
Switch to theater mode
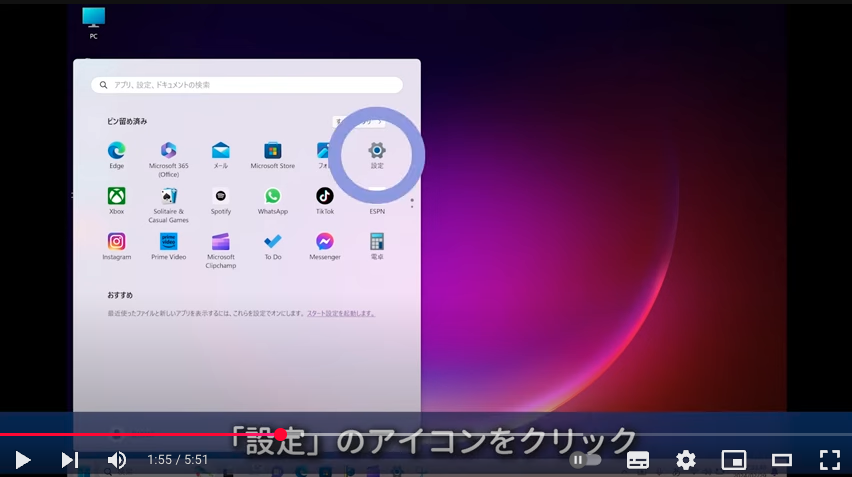pyautogui.click(x=781, y=460)
